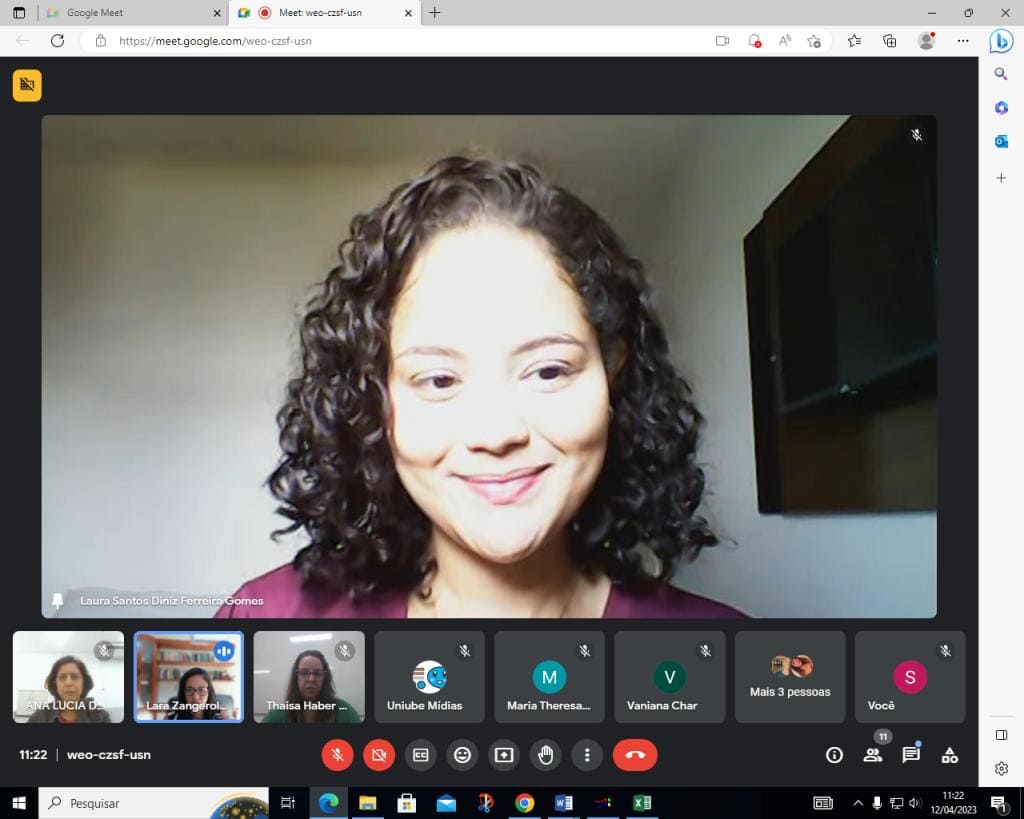Screen dimensions: 1024x819
Task: Open a new browser tab
Action: point(435,12)
